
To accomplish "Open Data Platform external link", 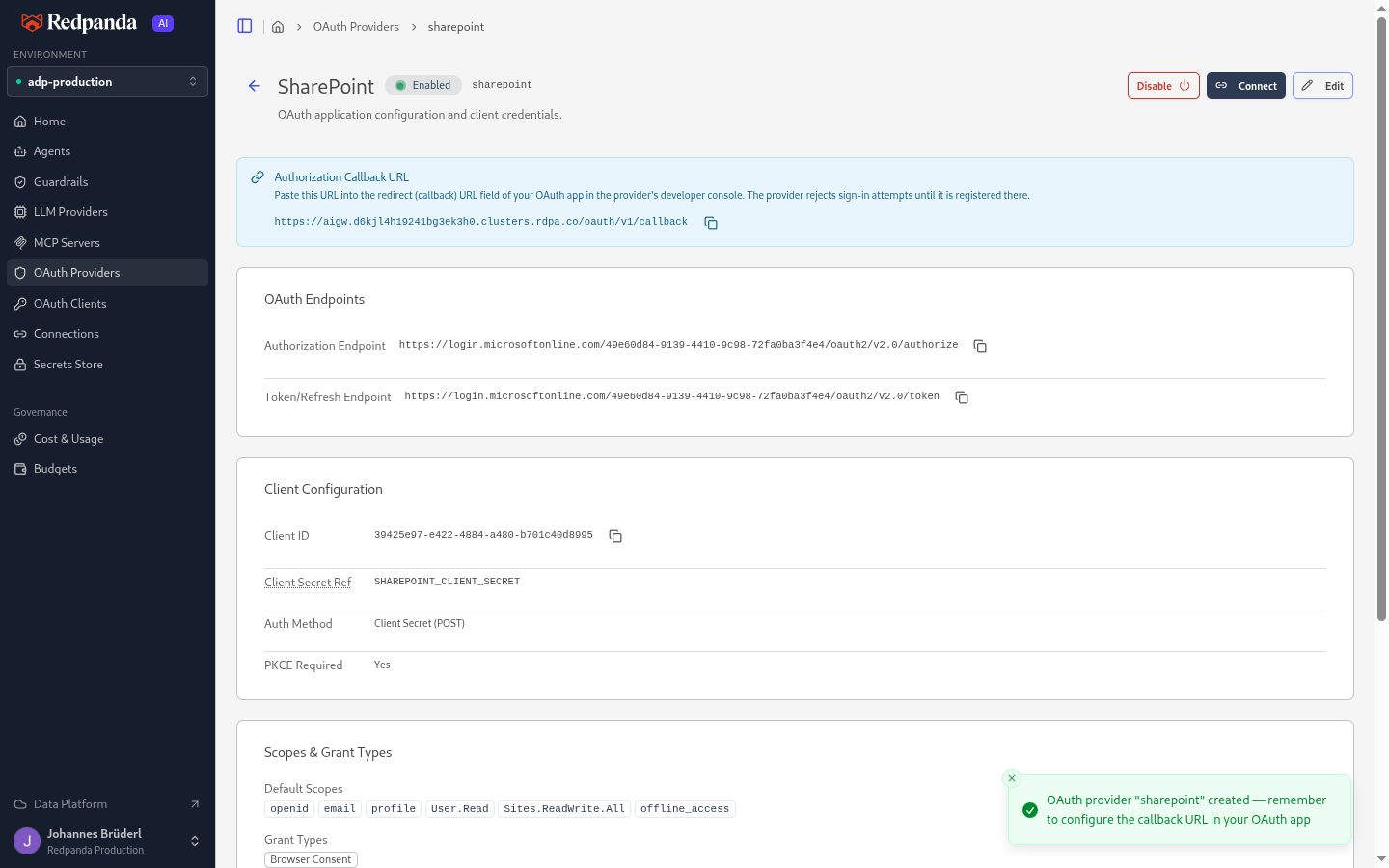I will pos(107,804).
